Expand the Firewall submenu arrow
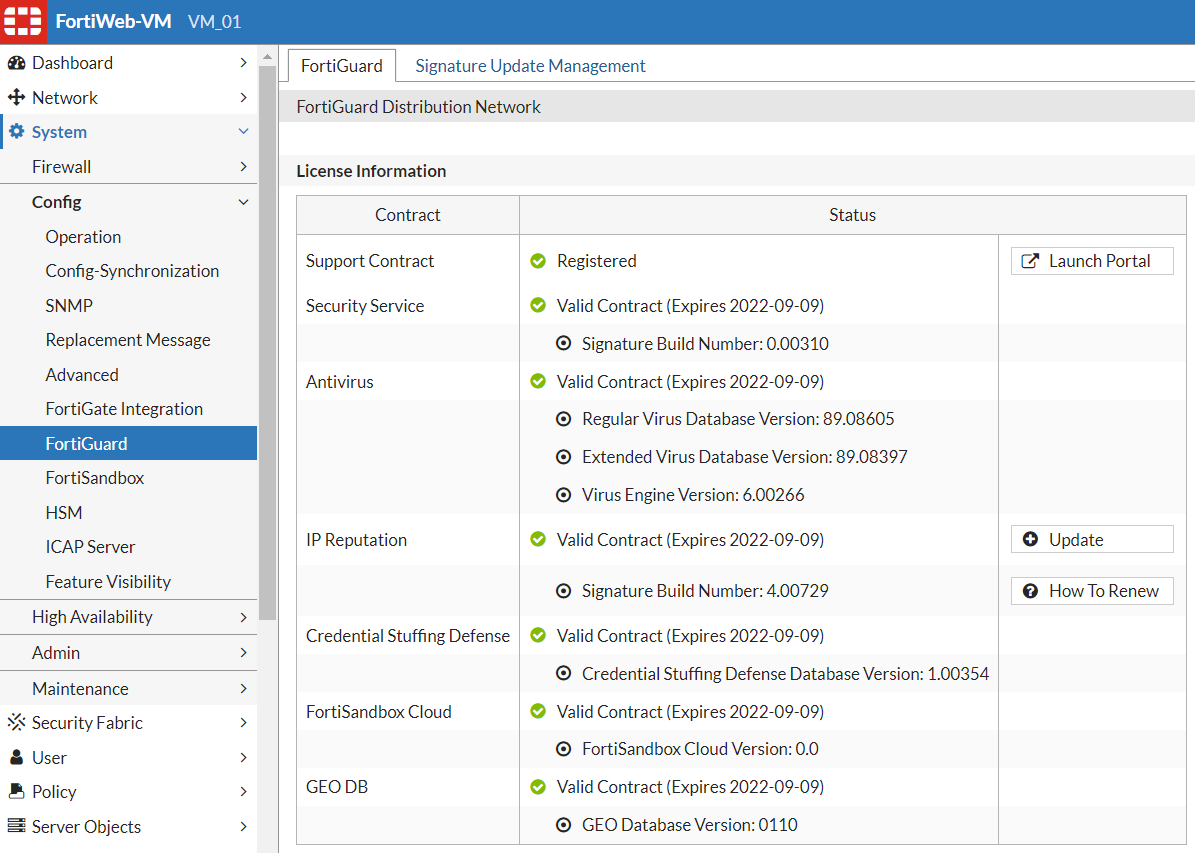Screen dimensions: 1195x853 tap(243, 167)
